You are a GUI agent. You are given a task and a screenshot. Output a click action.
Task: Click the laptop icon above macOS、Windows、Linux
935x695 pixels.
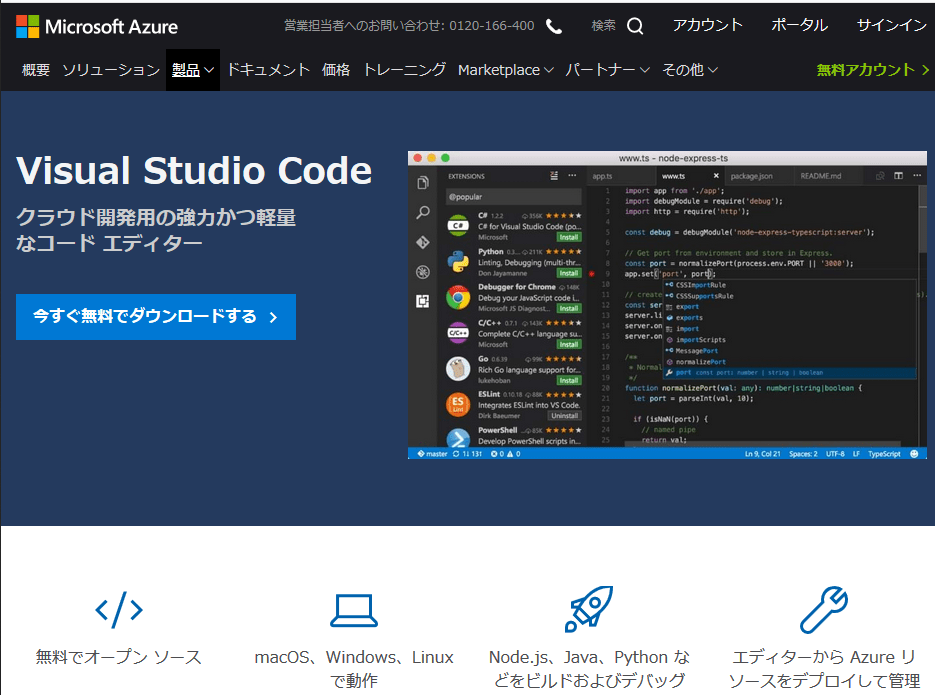(354, 610)
